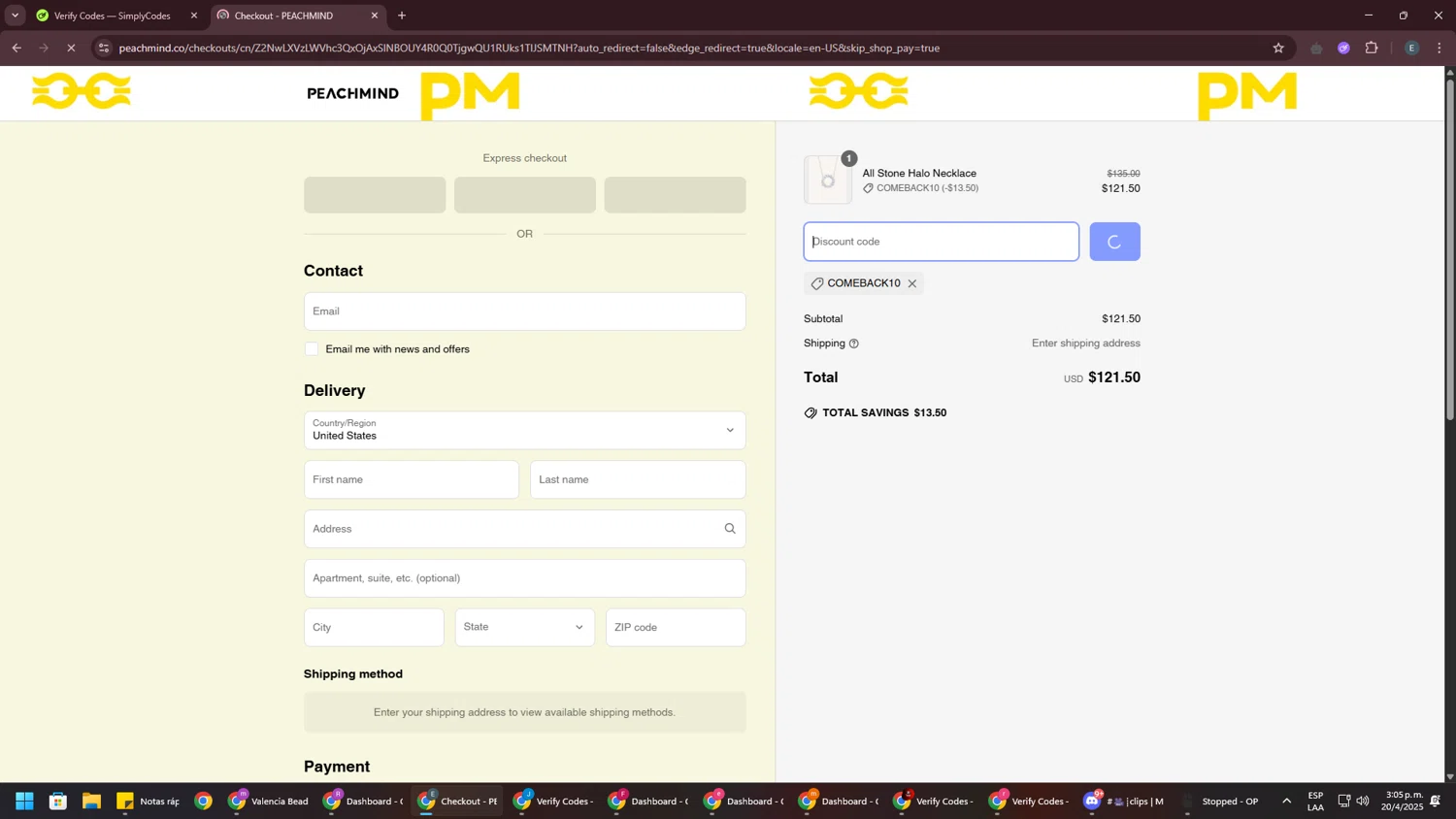
Task: Open the Chrome three-dot menu
Action: 1439,48
